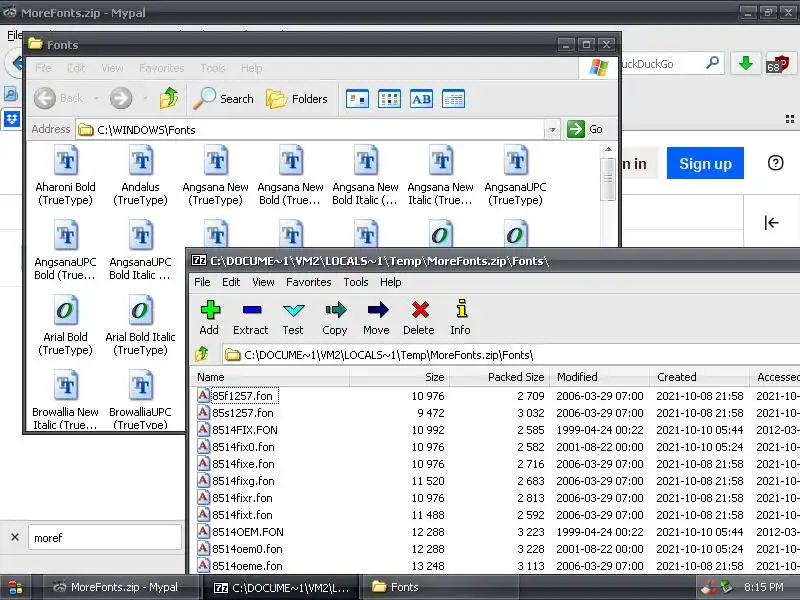The width and height of the screenshot is (800, 600).
Task: Open the Favorites menu in 7-Zip
Action: point(309,282)
